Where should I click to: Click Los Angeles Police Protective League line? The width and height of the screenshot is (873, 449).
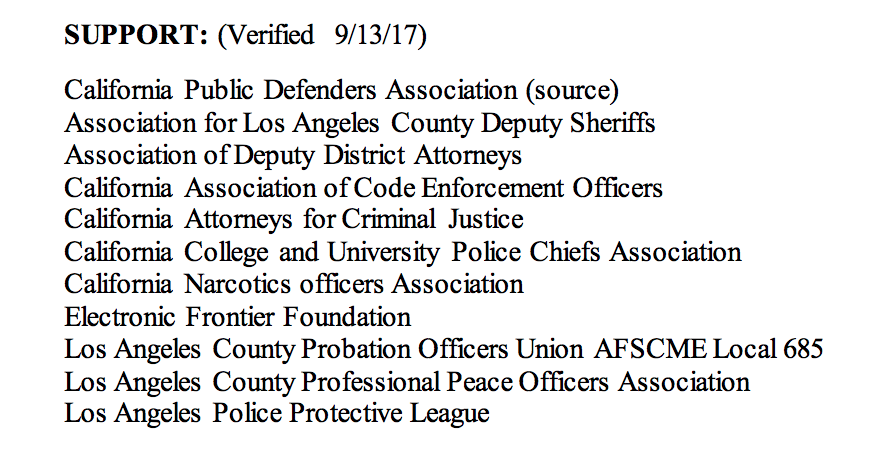[277, 413]
